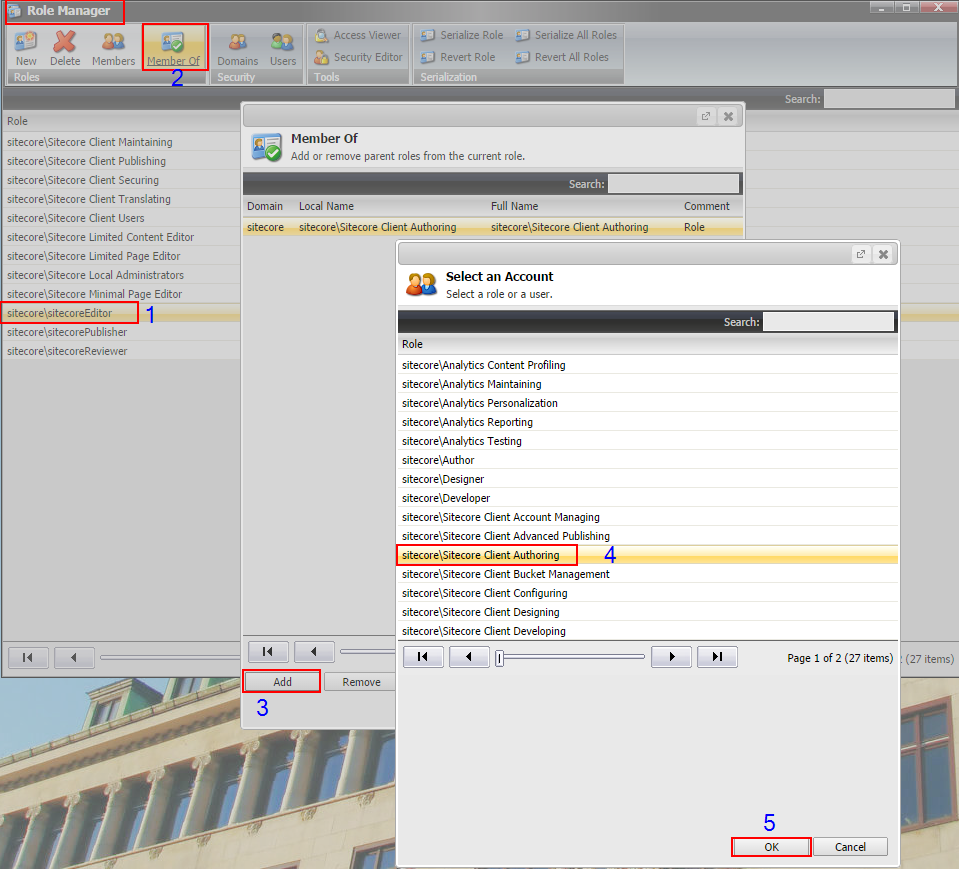Select sitecore\Analytics Testing role

pos(648,441)
